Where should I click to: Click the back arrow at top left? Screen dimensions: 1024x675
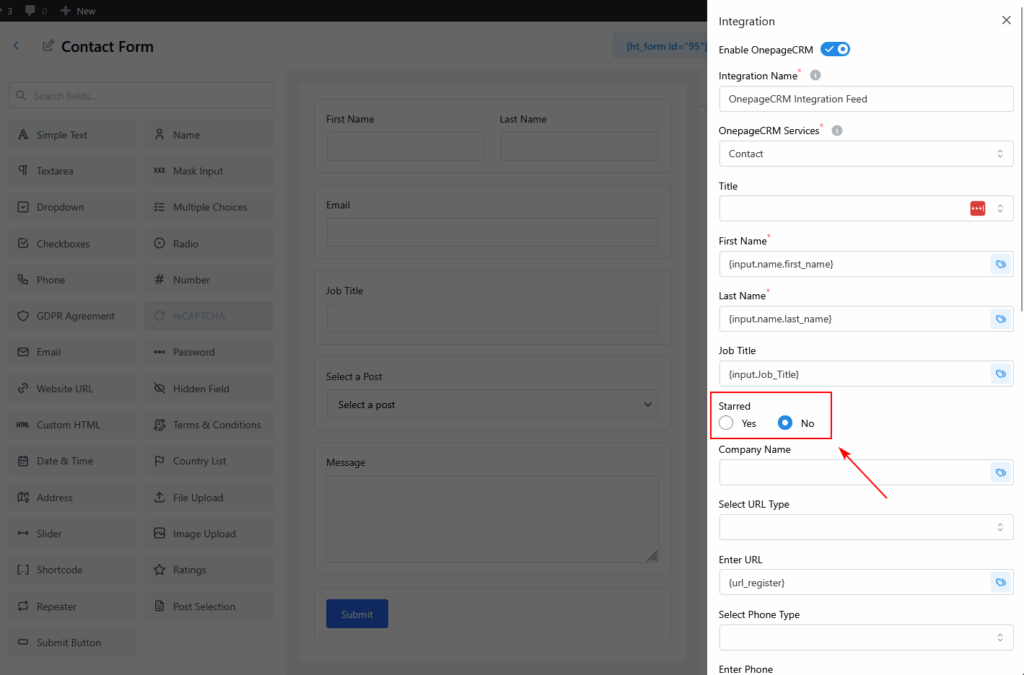click(16, 46)
